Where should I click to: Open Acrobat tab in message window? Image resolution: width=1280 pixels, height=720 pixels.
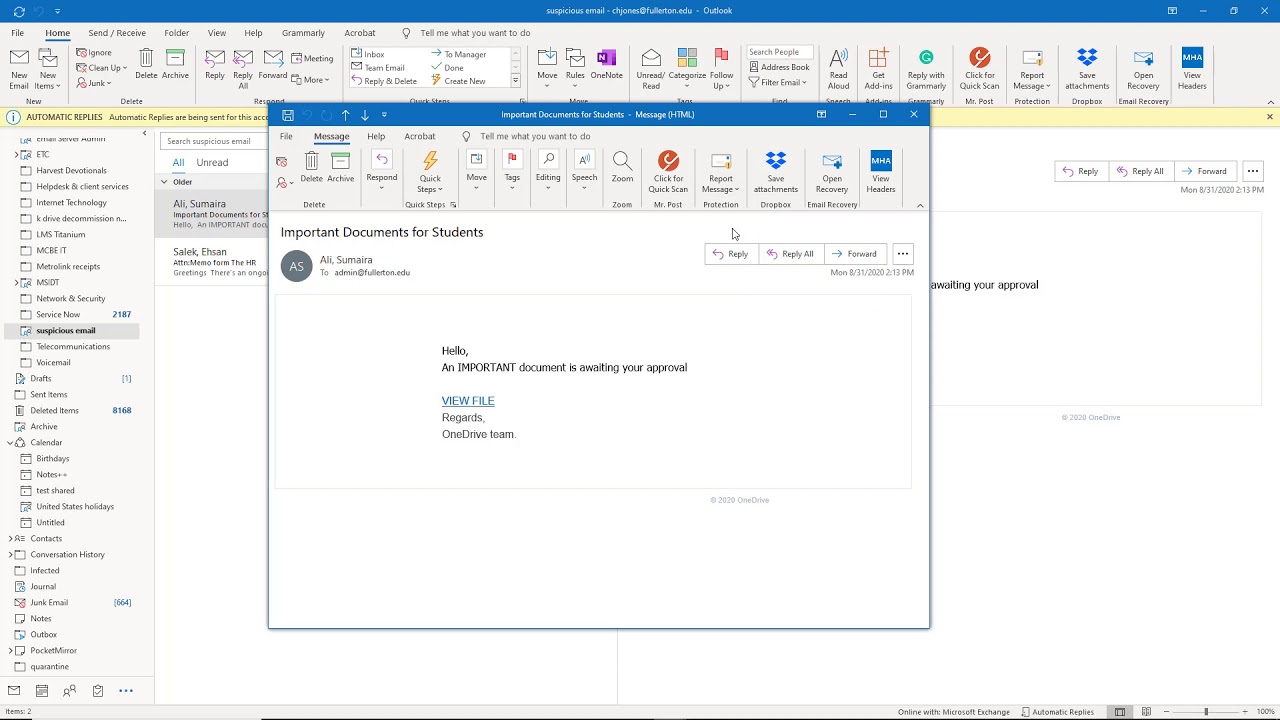pos(420,136)
